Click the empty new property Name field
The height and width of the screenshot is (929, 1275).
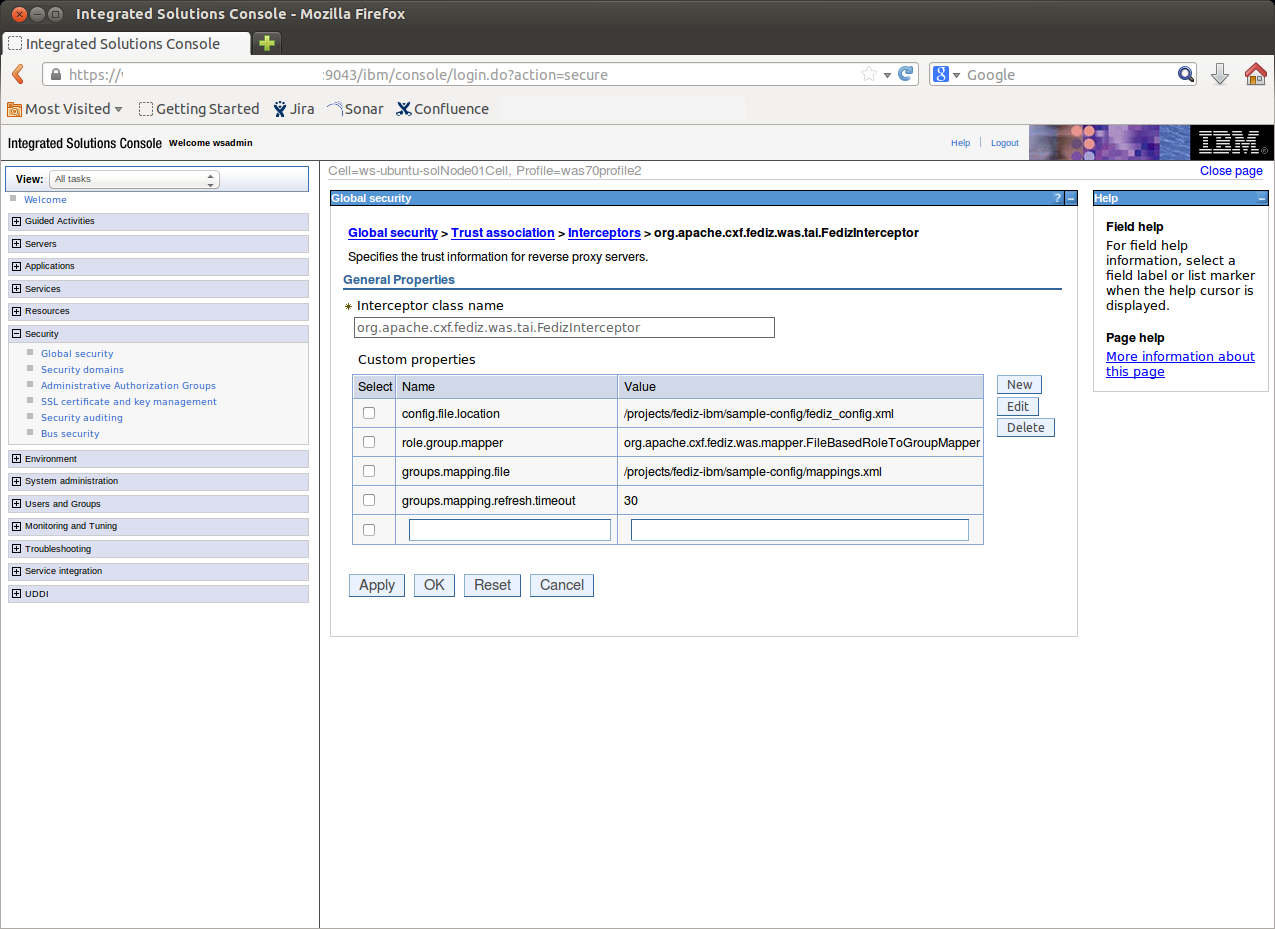(509, 530)
